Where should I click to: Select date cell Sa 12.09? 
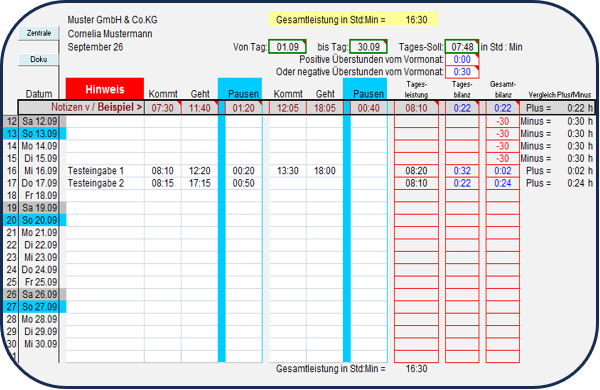point(39,121)
